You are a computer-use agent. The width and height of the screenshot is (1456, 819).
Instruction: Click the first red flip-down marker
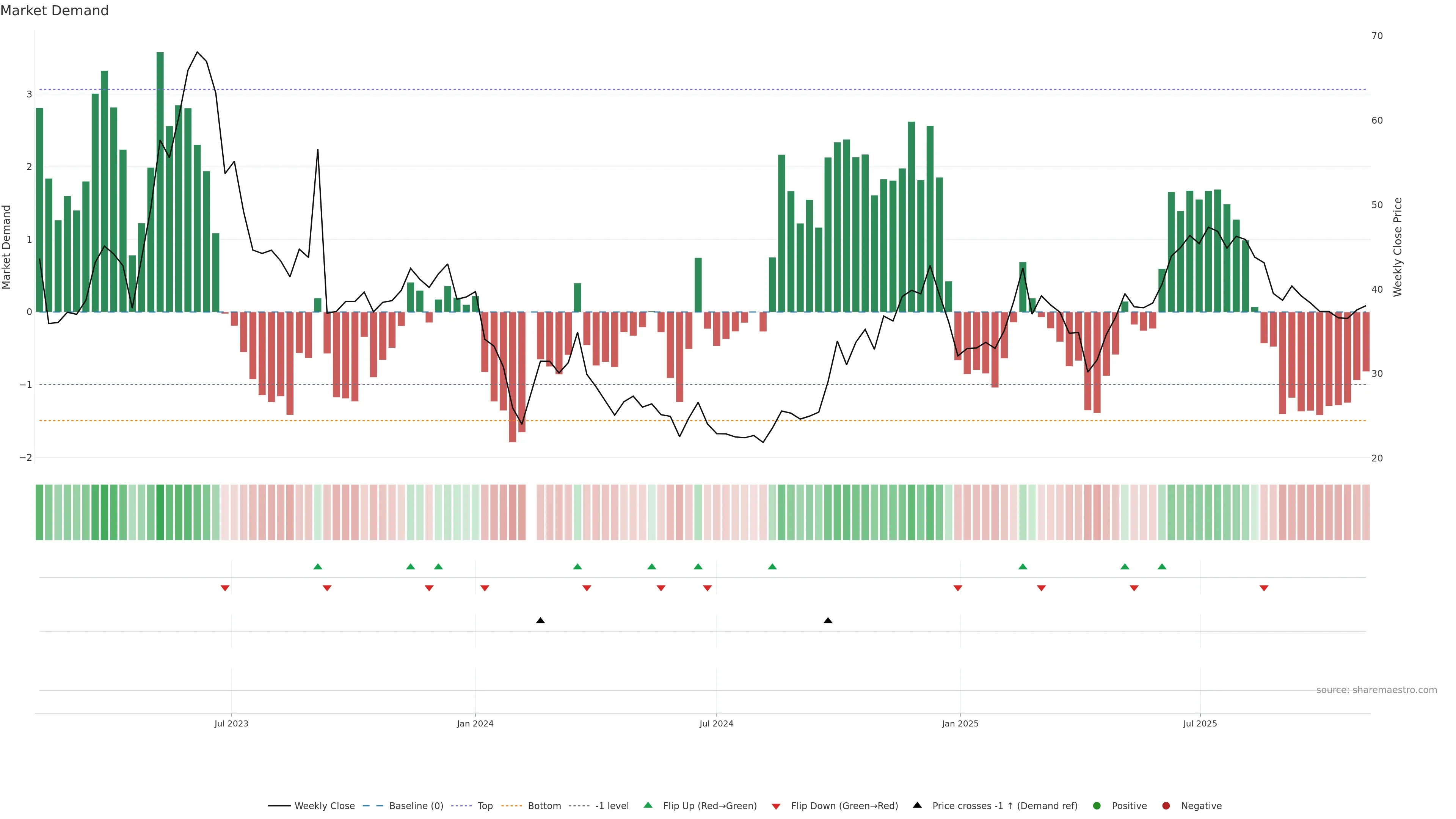(225, 588)
